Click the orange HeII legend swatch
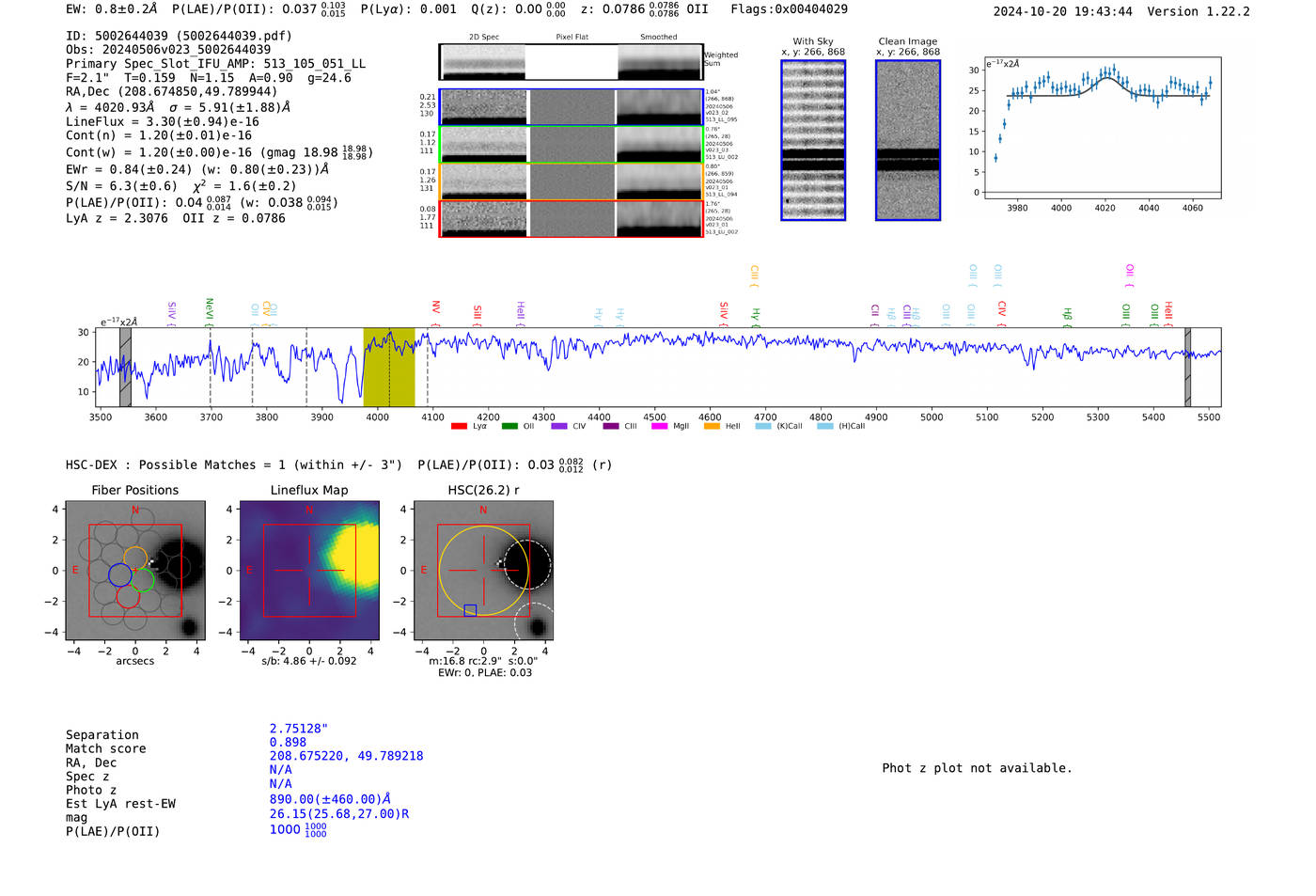1316x896 pixels. click(712, 426)
